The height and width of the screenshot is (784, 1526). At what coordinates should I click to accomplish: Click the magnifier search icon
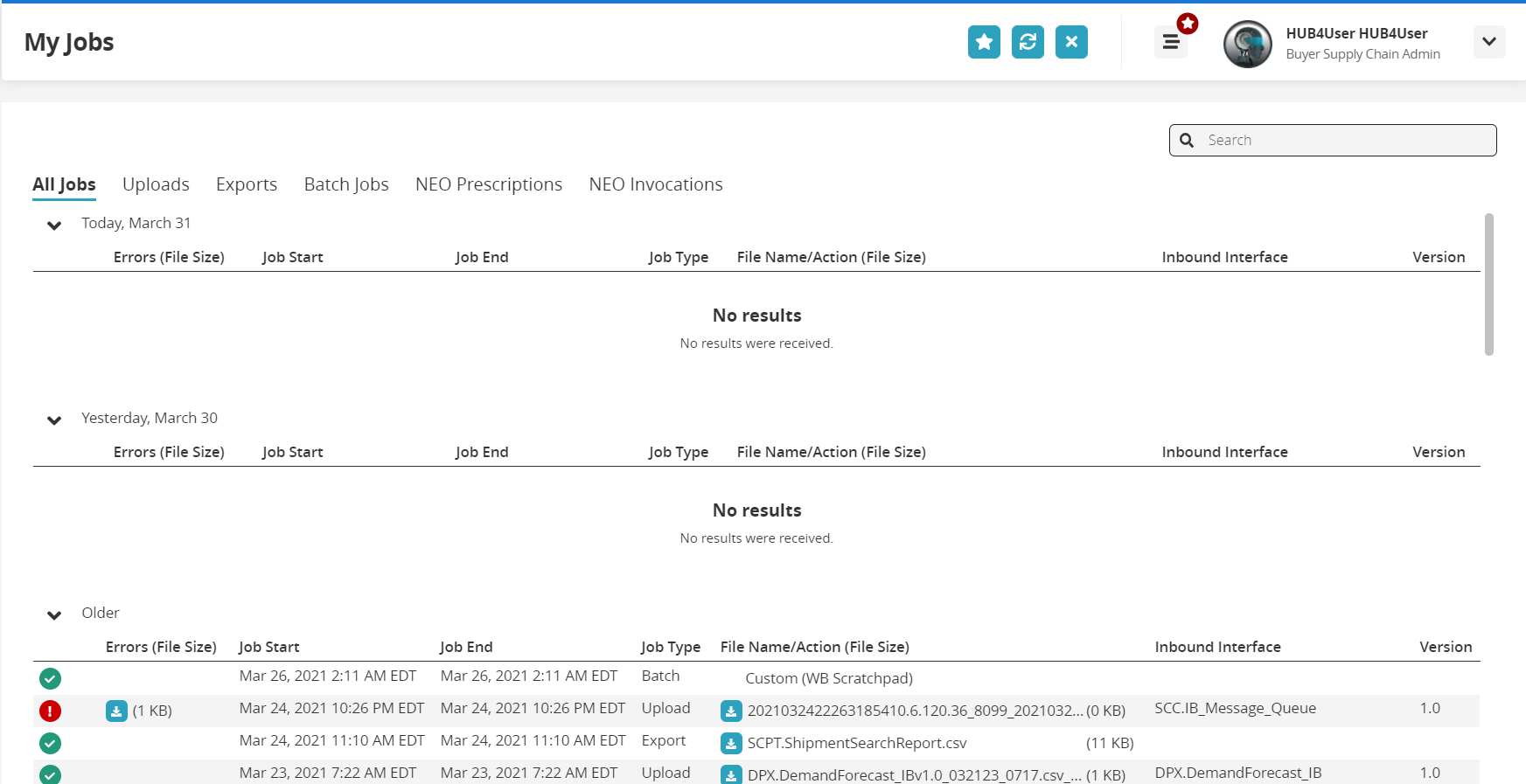click(1187, 140)
